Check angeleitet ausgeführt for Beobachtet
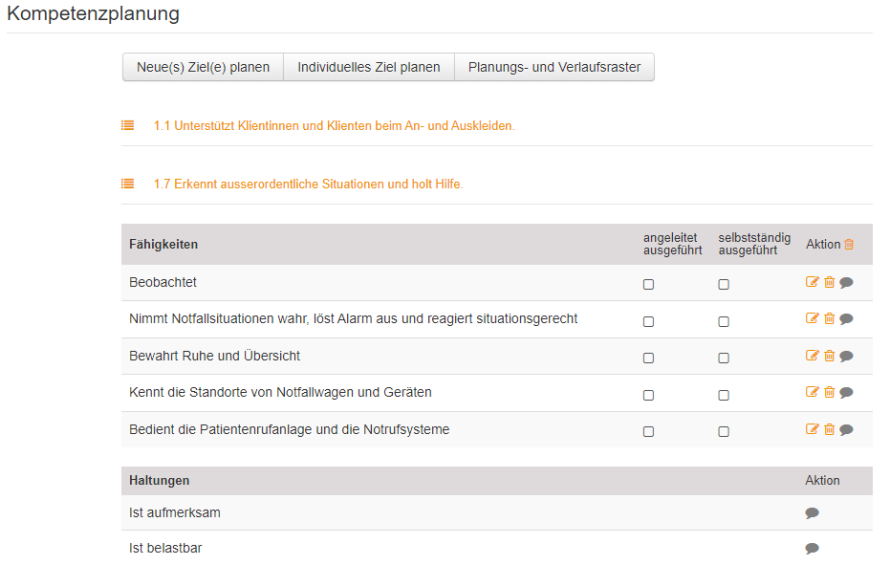890x587 pixels. coord(648,284)
